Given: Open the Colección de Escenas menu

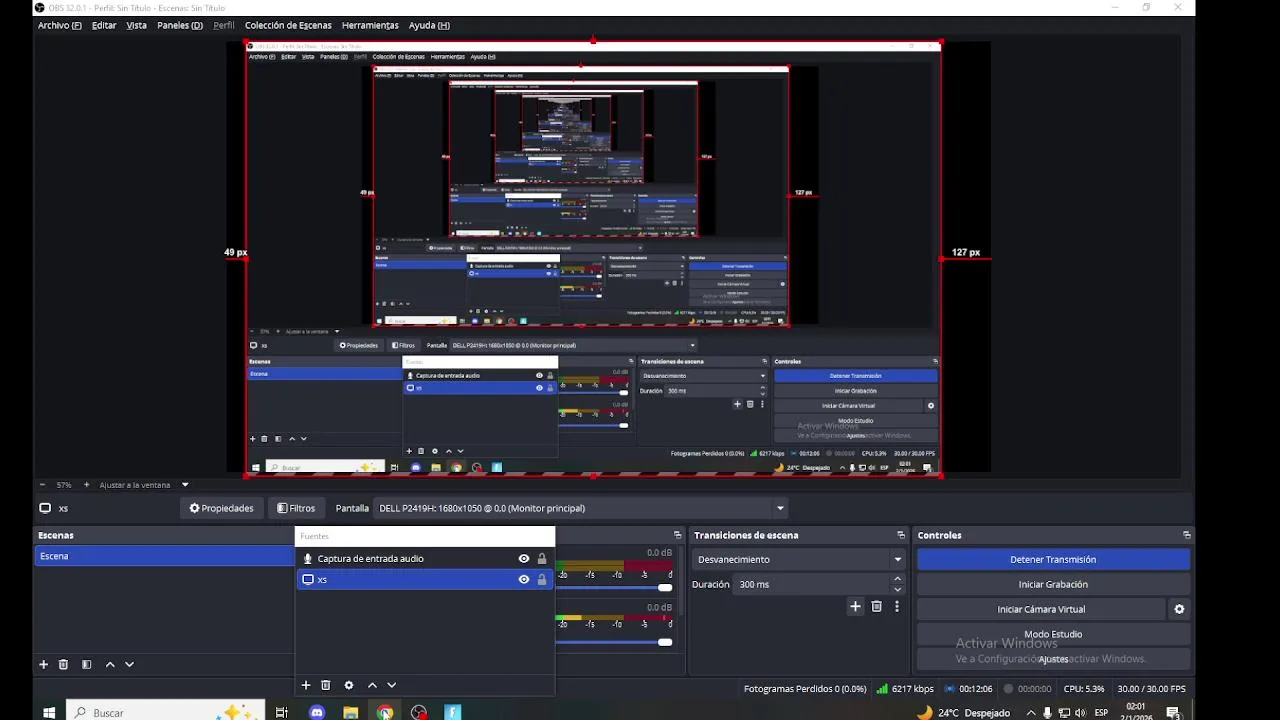Looking at the screenshot, I should tap(288, 25).
